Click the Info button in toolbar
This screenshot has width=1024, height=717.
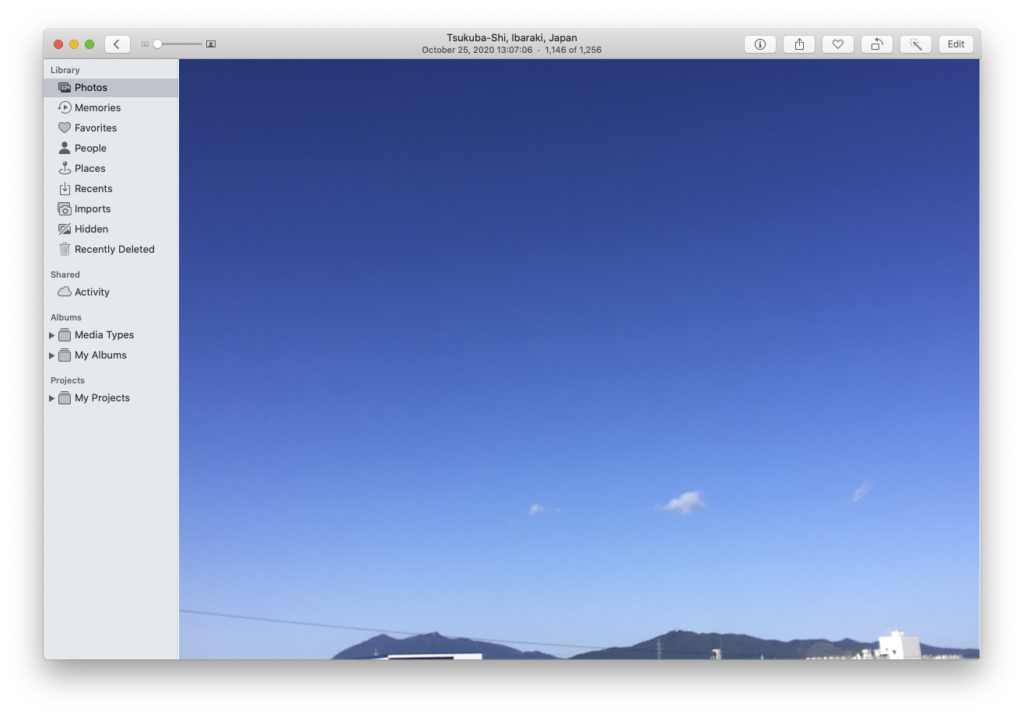[x=760, y=44]
